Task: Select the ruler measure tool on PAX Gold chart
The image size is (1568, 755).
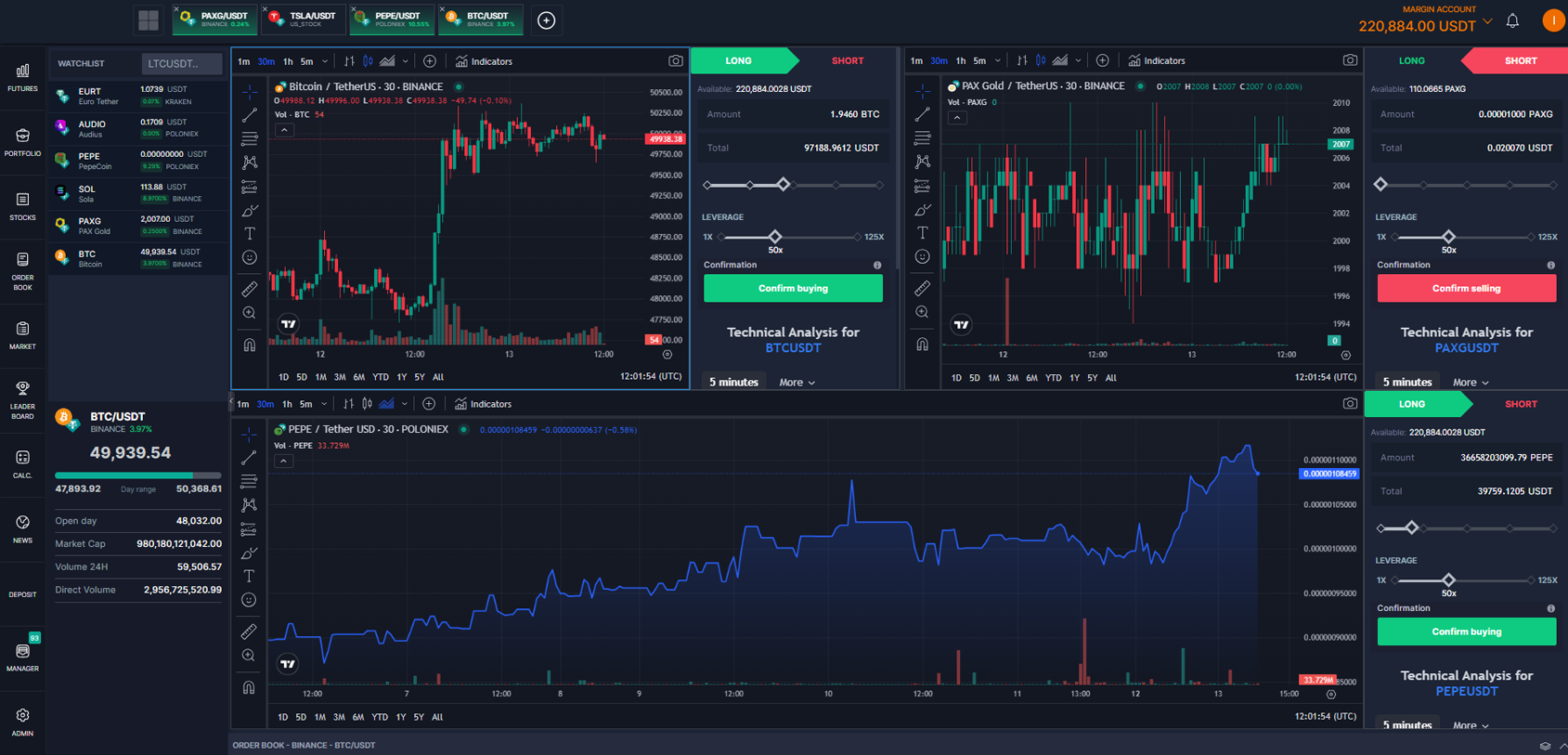Action: click(x=922, y=288)
